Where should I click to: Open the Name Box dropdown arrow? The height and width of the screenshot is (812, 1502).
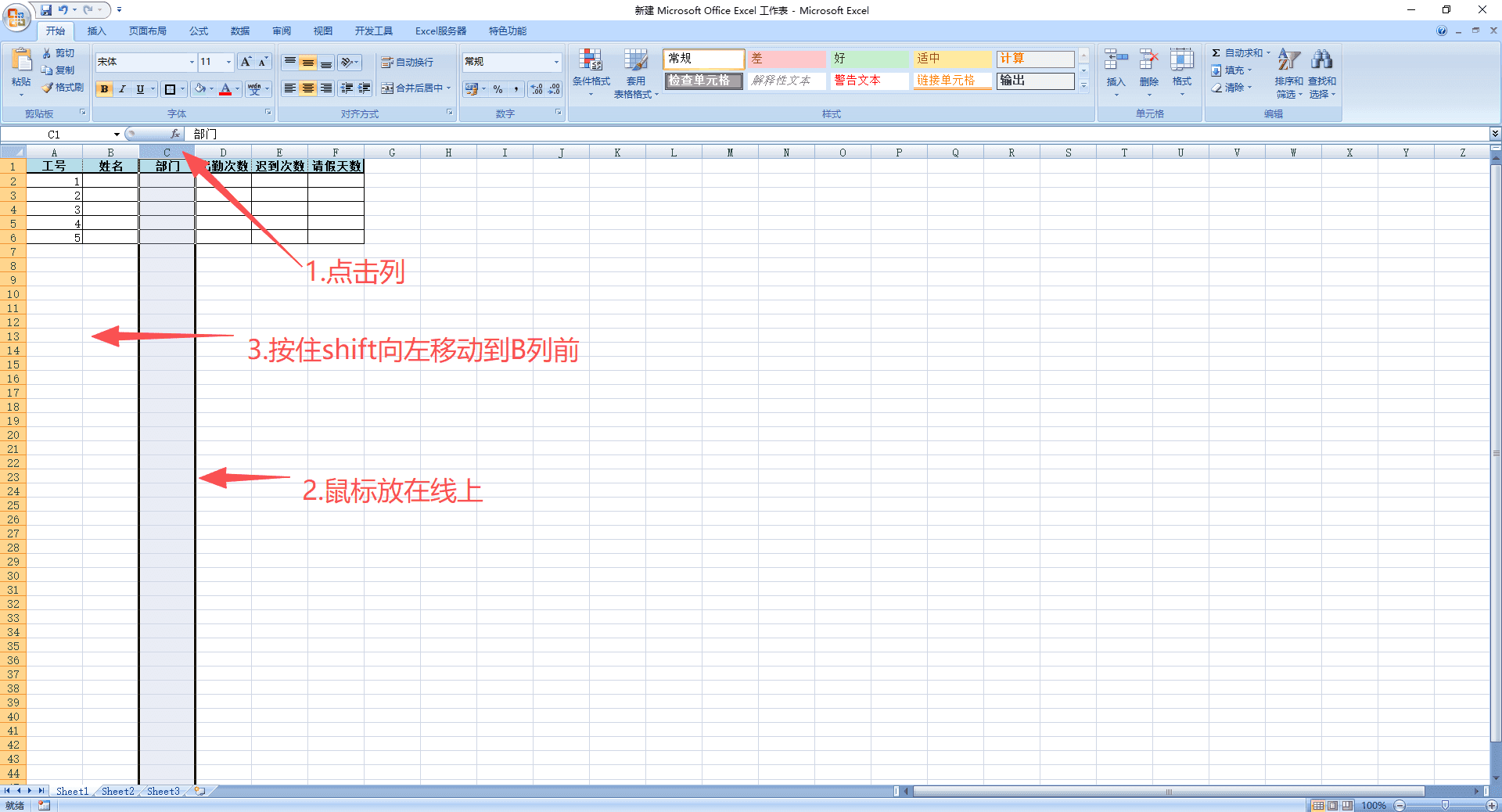point(117,135)
